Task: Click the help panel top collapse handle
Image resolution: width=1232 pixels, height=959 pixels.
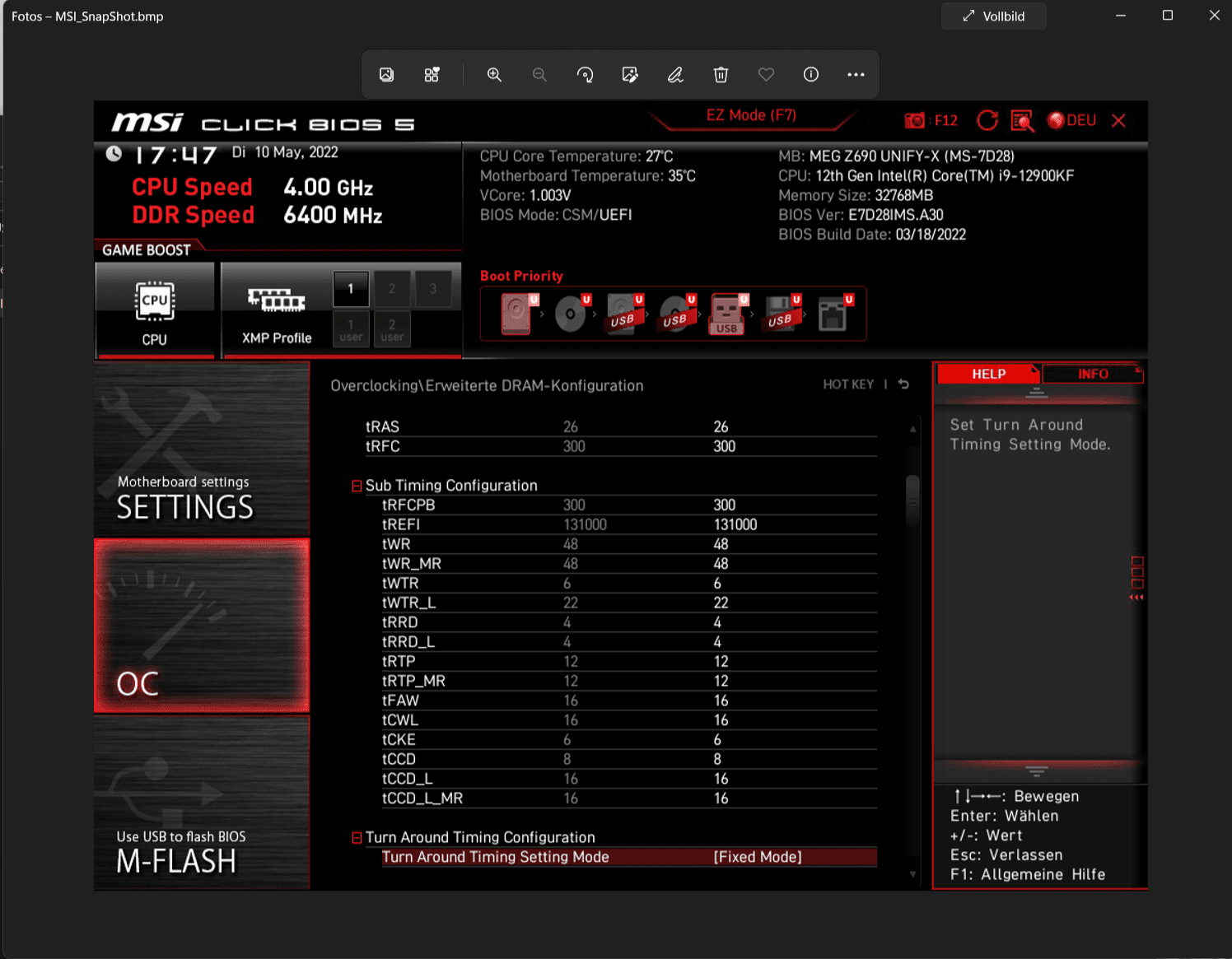Action: tap(1036, 393)
